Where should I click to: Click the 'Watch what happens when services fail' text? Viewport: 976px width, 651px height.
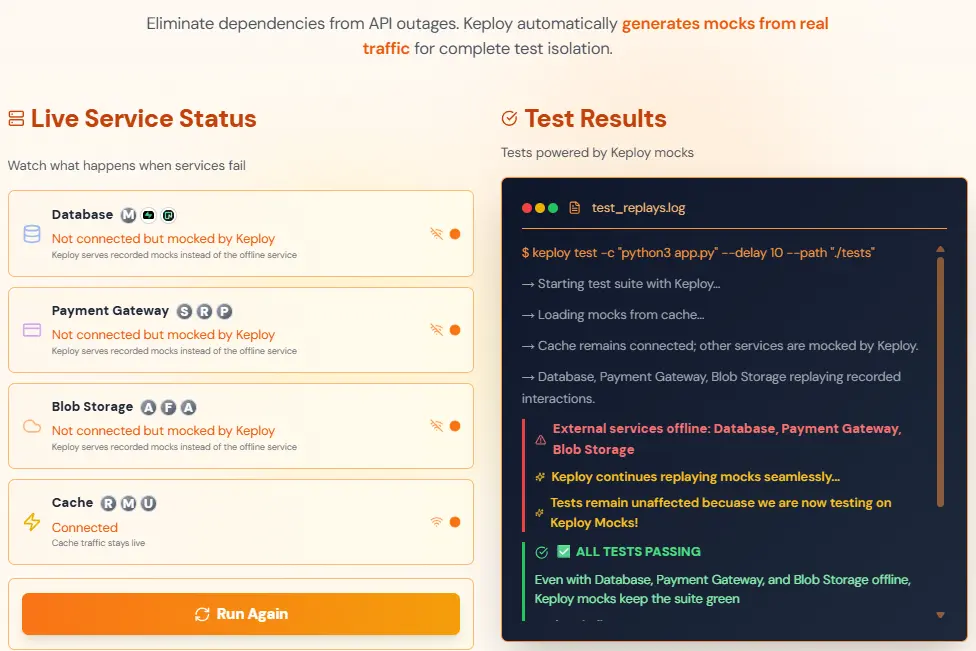(x=127, y=166)
